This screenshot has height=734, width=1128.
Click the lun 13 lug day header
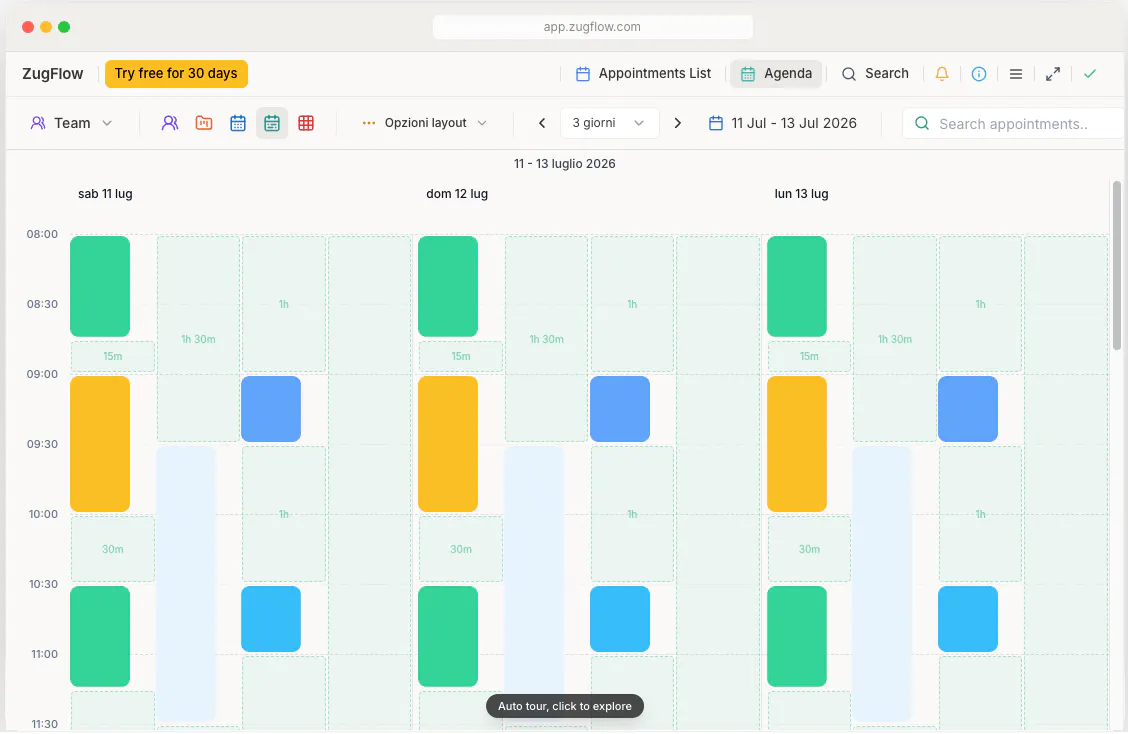point(801,194)
